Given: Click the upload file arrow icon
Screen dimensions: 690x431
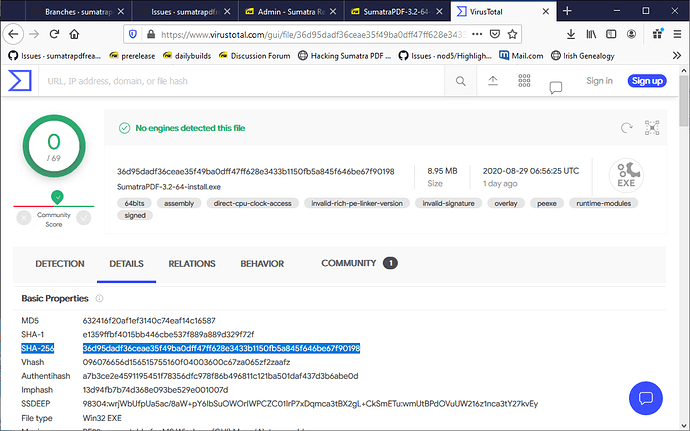Looking at the screenshot, I should click(493, 81).
